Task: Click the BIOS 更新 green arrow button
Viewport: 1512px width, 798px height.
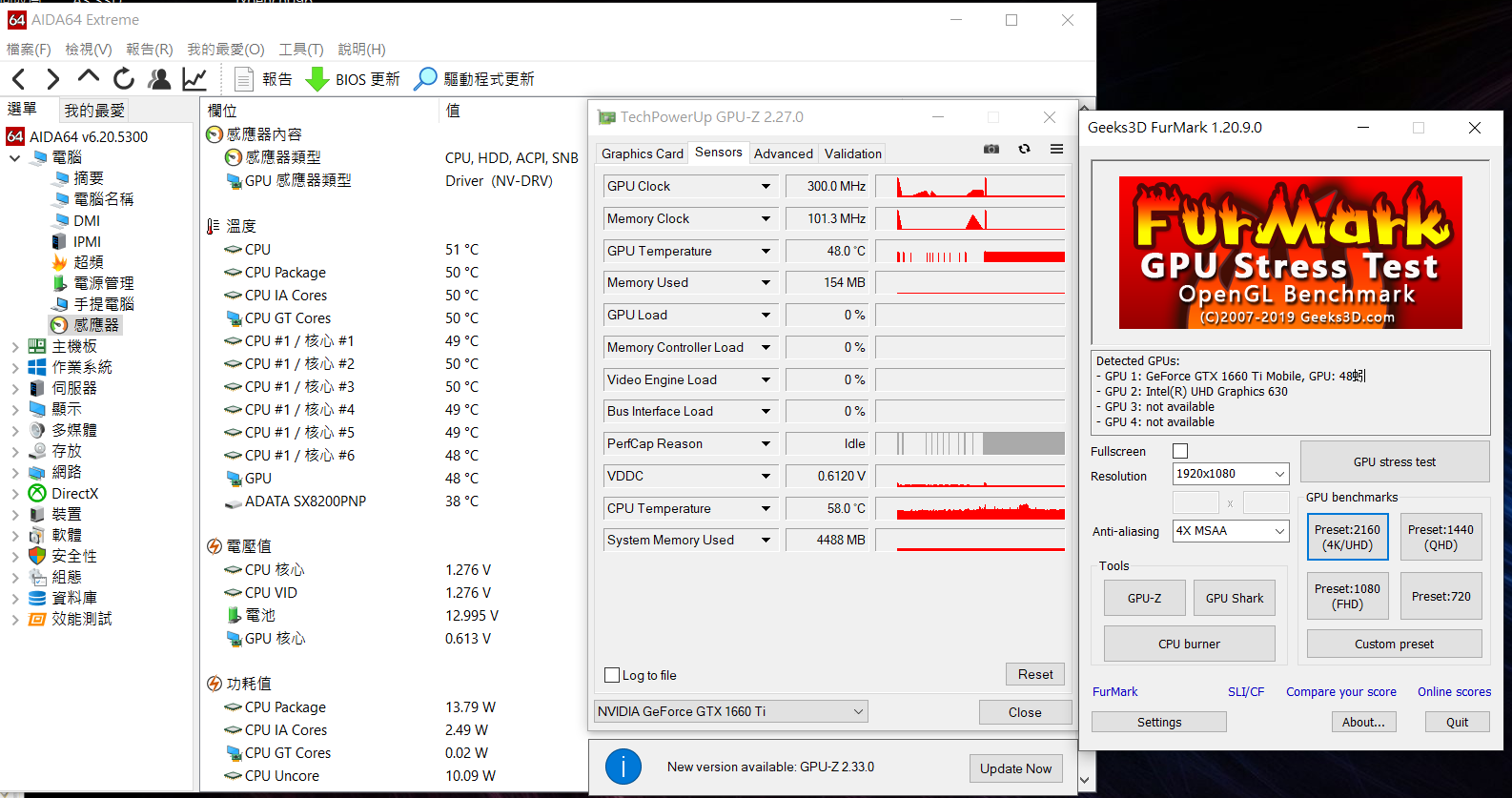Action: click(x=353, y=79)
